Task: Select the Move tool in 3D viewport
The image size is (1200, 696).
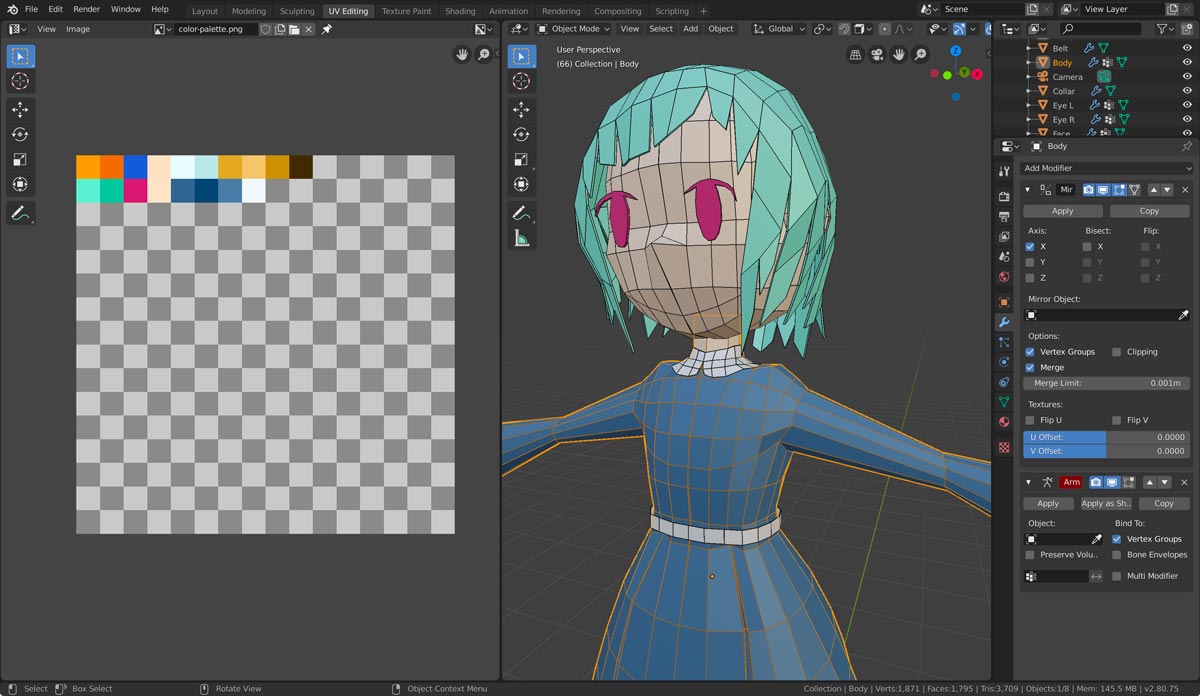Action: tap(520, 109)
